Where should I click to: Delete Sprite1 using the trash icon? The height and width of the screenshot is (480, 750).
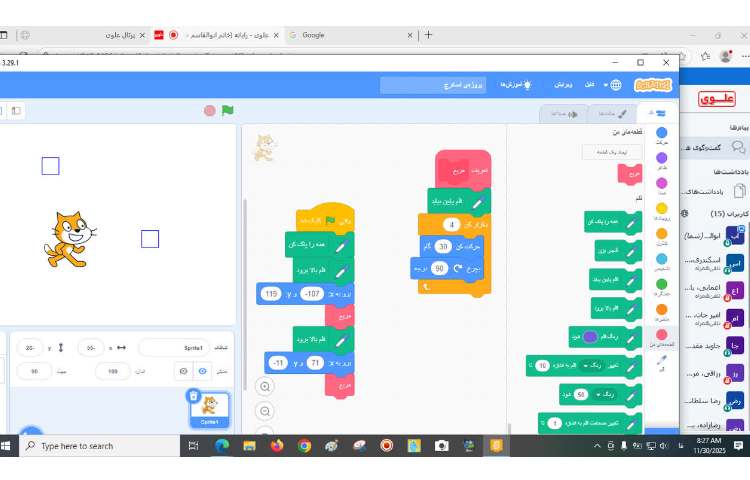pos(194,395)
